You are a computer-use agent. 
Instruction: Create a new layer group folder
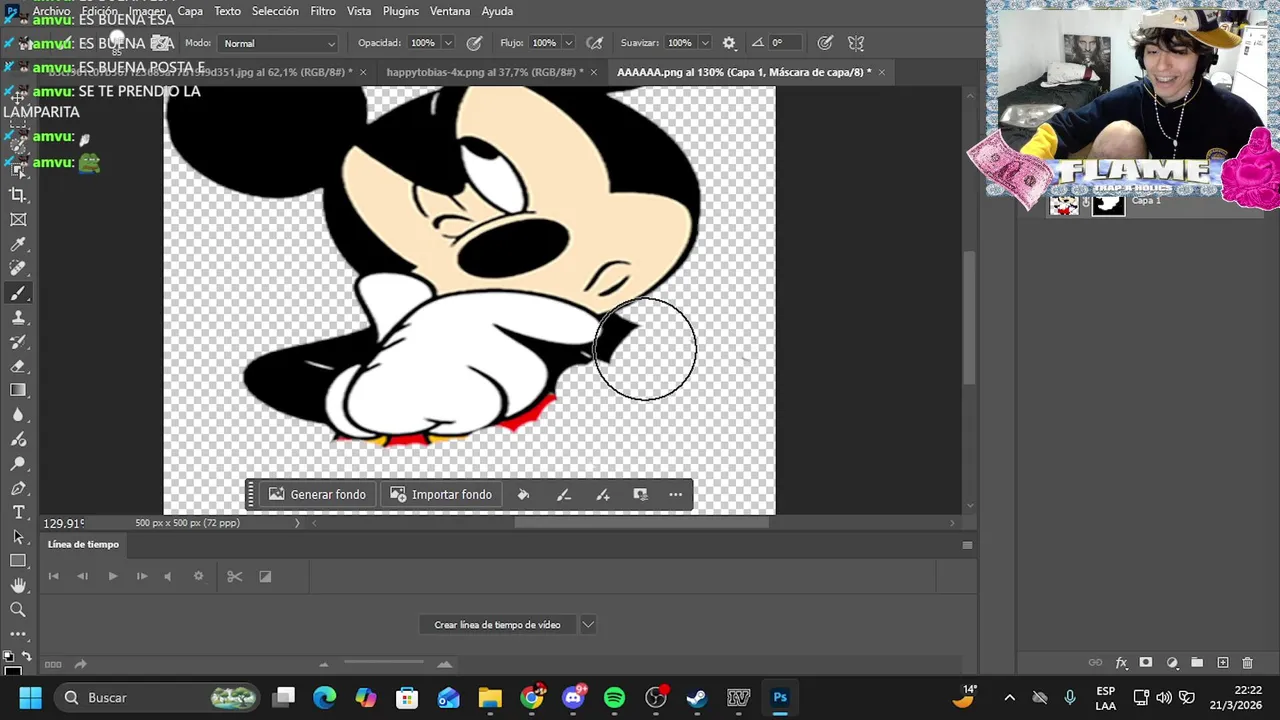pyautogui.click(x=1197, y=663)
